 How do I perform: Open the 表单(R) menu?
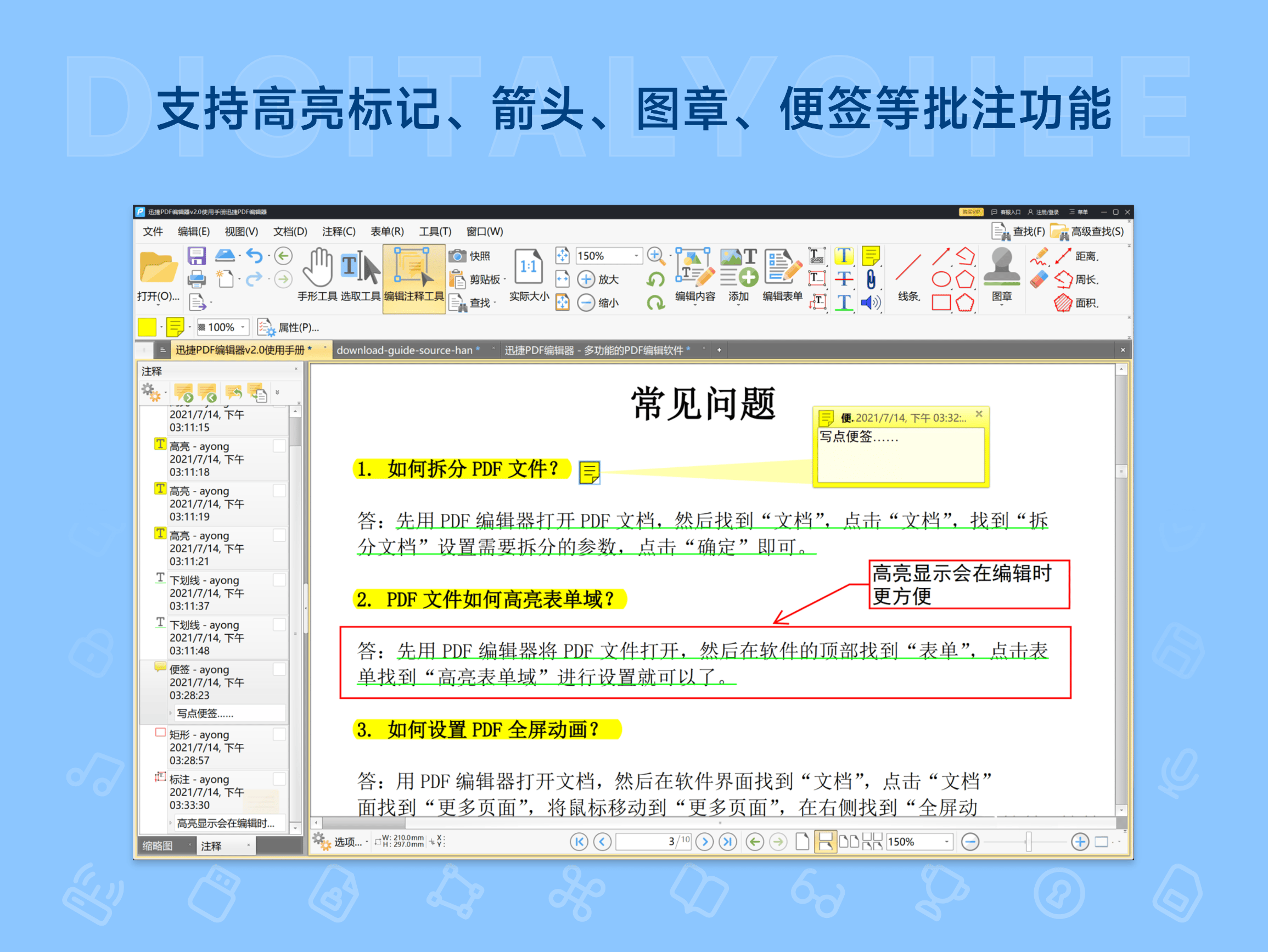point(386,232)
